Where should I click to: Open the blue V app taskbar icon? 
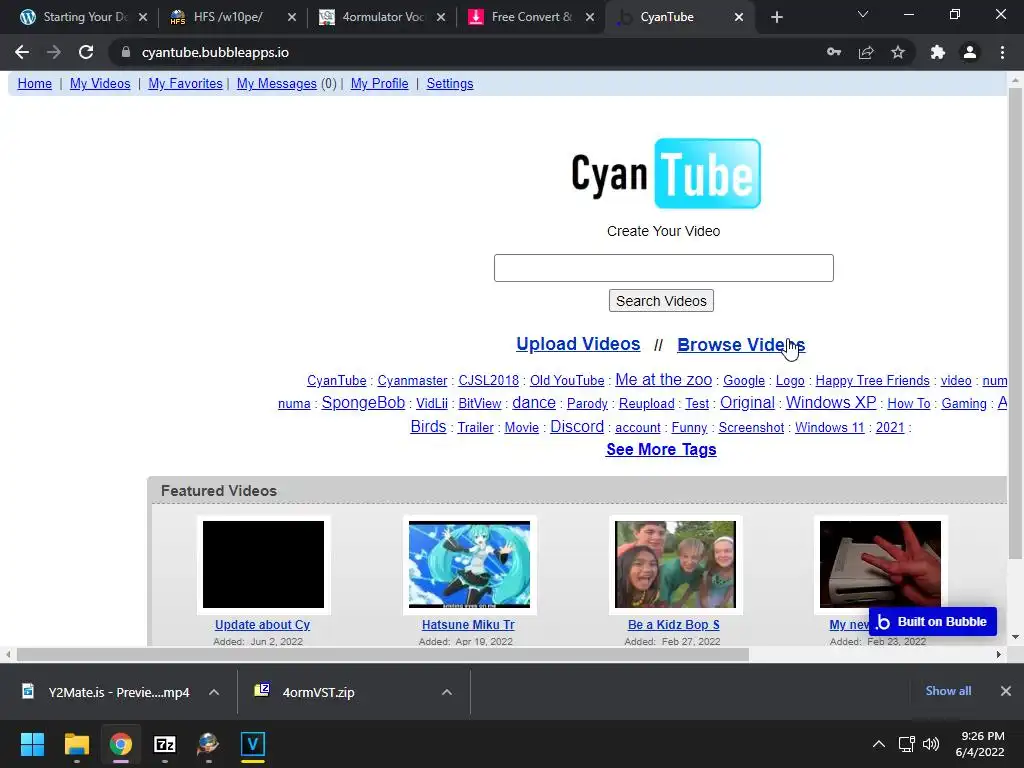point(253,744)
